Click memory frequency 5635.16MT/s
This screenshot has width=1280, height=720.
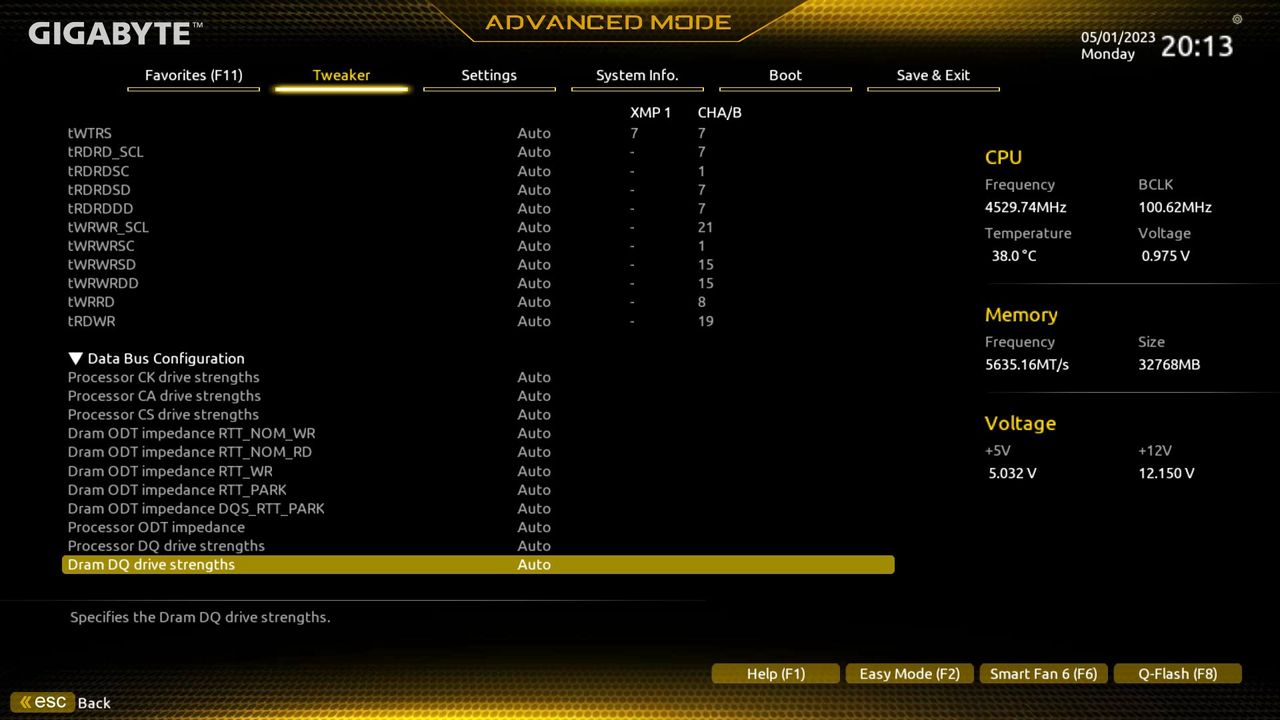pos(1027,365)
